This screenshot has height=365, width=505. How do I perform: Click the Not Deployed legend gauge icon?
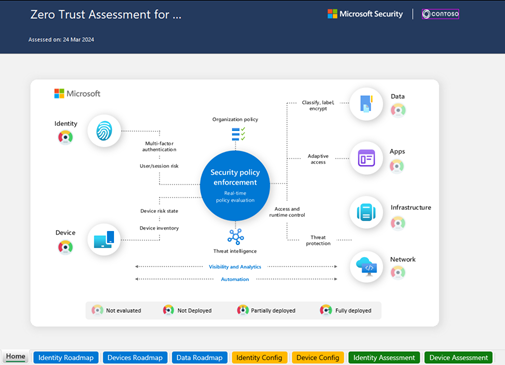(x=168, y=310)
